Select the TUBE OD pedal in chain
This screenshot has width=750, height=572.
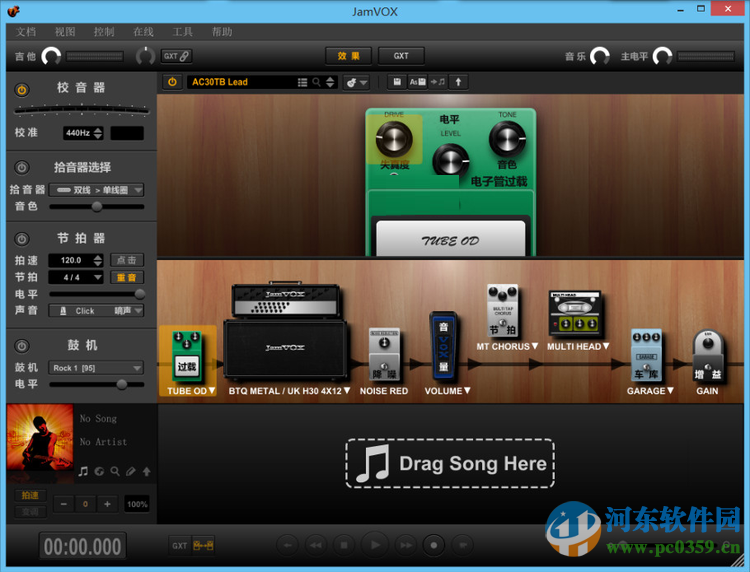[x=187, y=356]
